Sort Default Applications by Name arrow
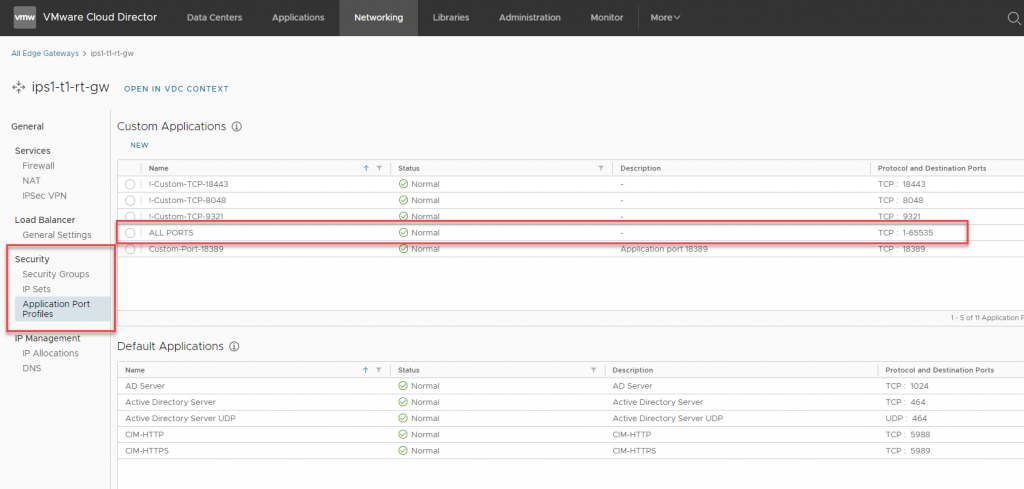This screenshot has width=1024, height=489. pyautogui.click(x=366, y=369)
